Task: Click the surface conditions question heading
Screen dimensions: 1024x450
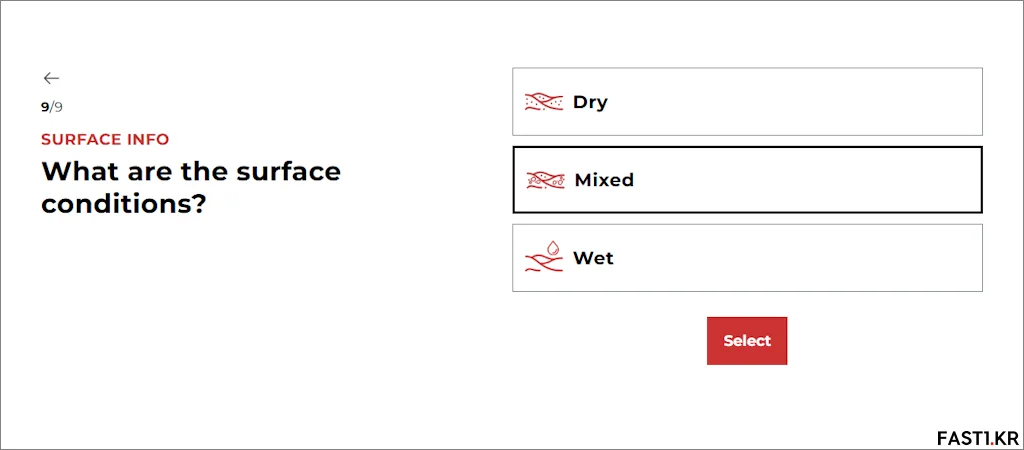Action: 191,187
